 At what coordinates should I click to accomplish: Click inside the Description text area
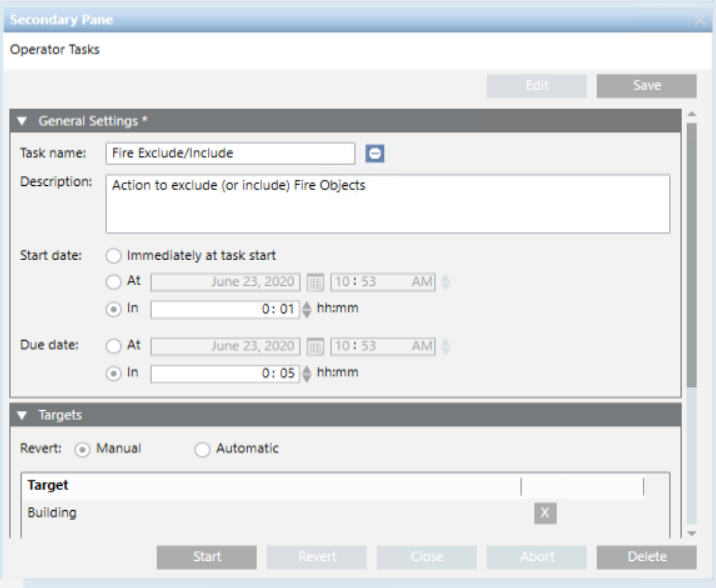[x=387, y=204]
